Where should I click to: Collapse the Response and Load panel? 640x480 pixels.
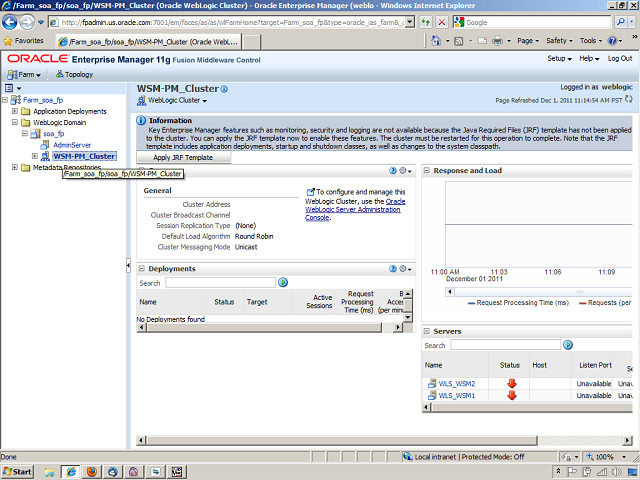(x=427, y=171)
